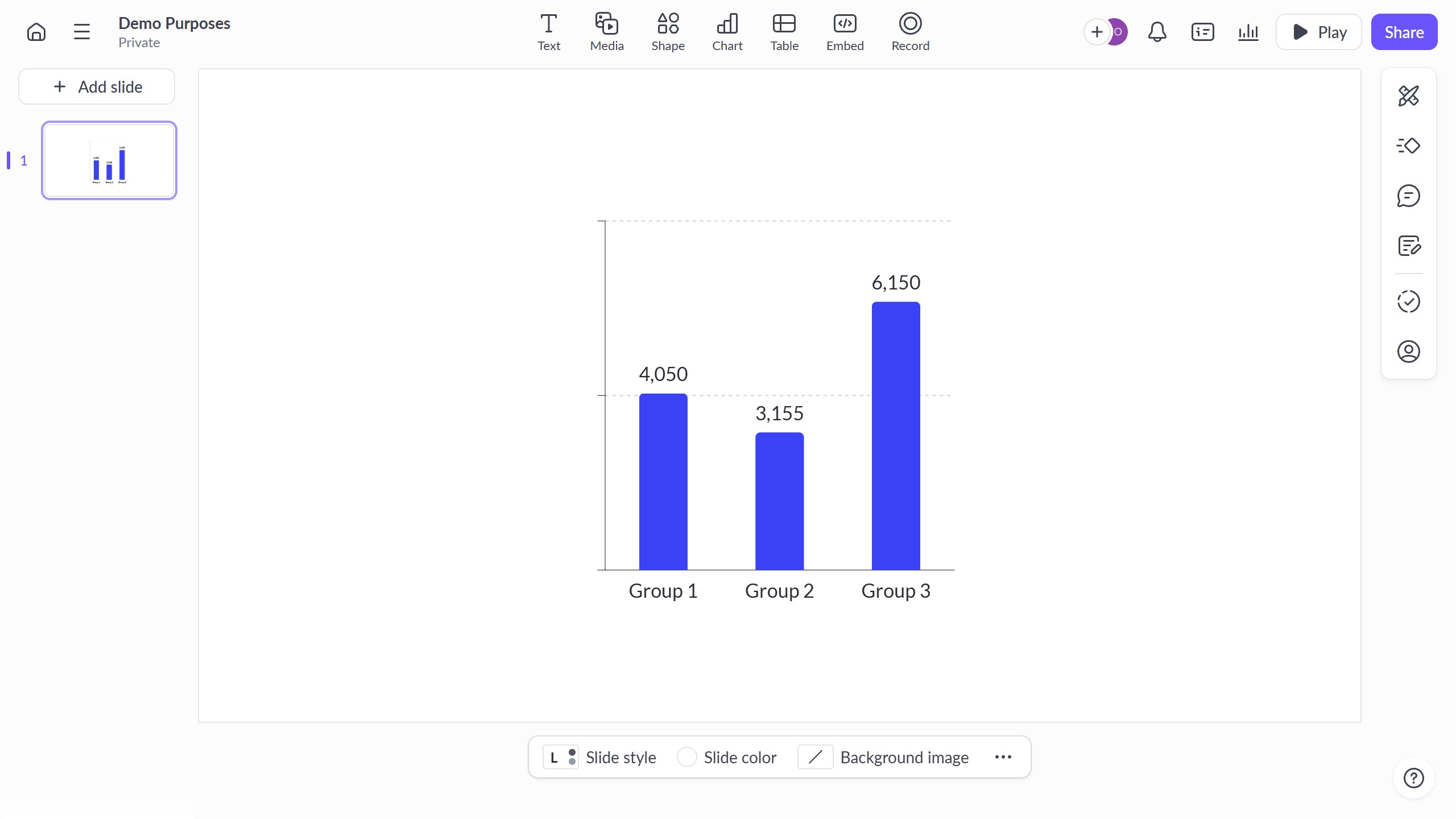Insert a Table into the slide
Image resolution: width=1456 pixels, height=819 pixels.
784,31
